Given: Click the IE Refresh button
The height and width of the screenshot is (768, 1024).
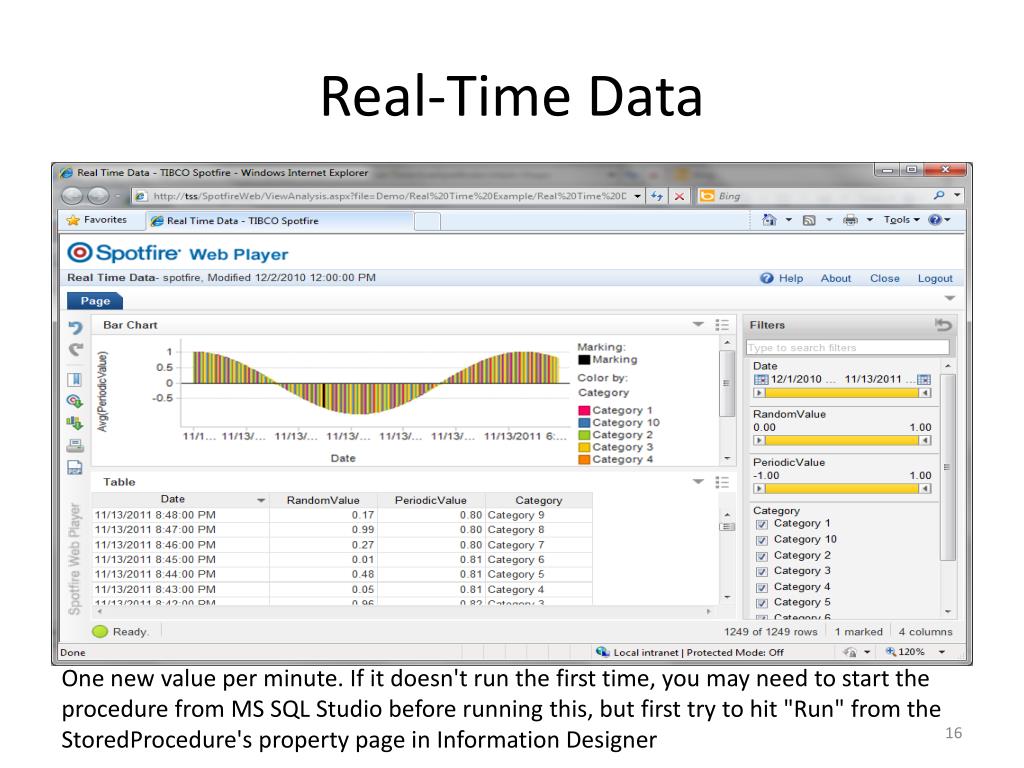Looking at the screenshot, I should pos(657,196).
